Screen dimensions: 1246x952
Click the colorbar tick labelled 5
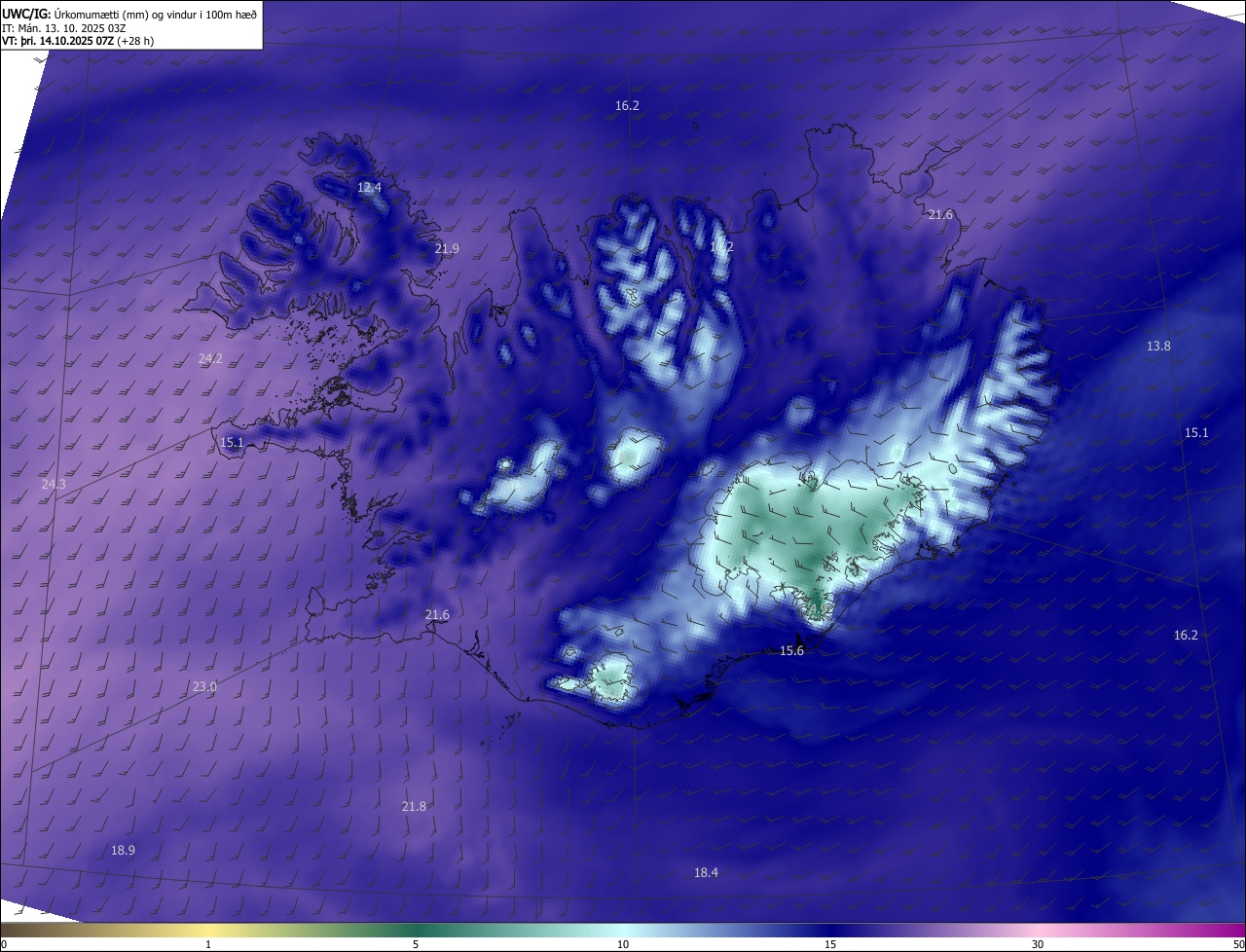click(x=416, y=944)
